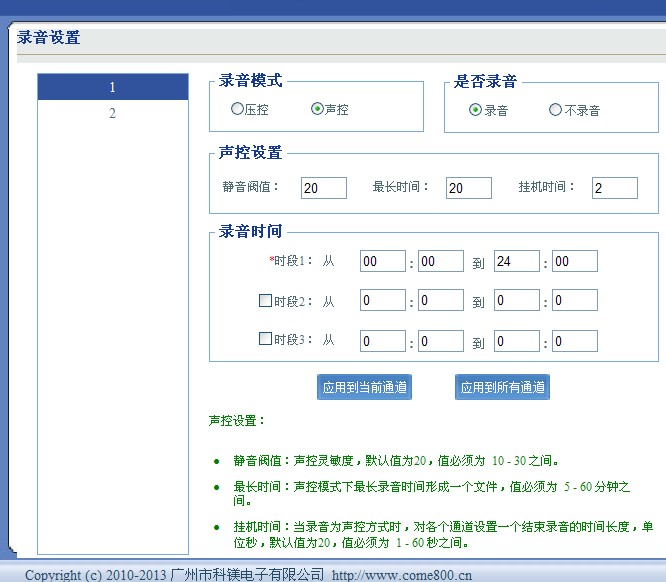Open the www.come800.cn footer link
Image resolution: width=666 pixels, height=582 pixels.
point(402,575)
